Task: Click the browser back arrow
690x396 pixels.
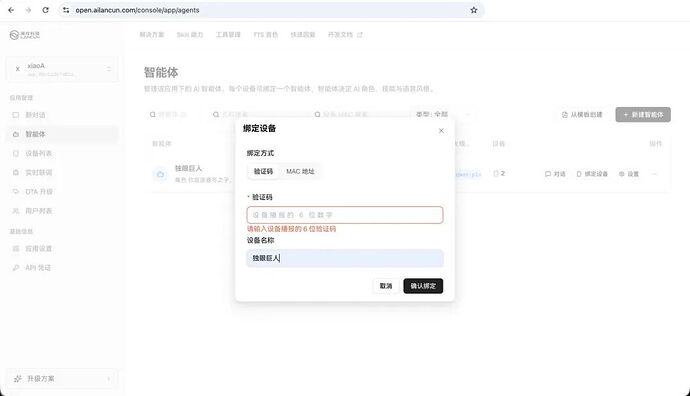Action: click(x=11, y=10)
